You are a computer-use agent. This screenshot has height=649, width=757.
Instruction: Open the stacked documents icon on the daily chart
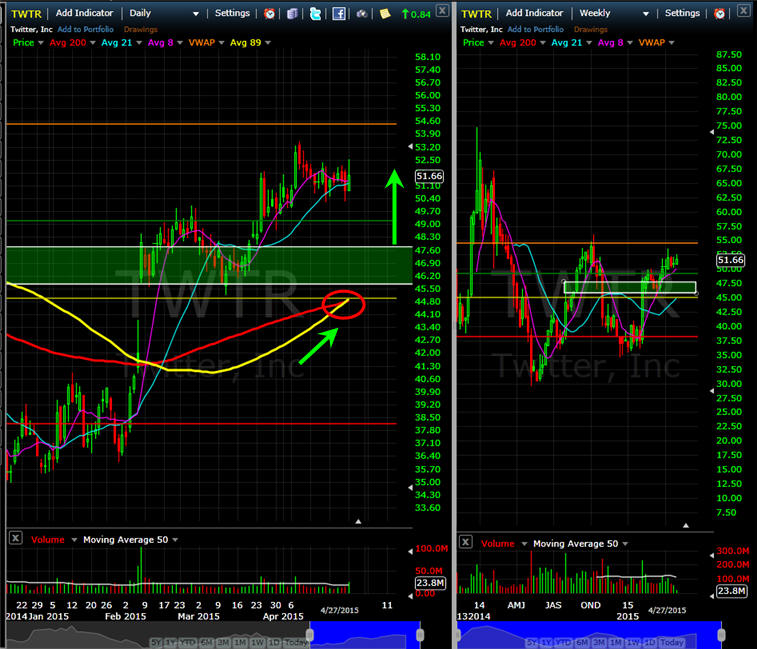click(292, 14)
